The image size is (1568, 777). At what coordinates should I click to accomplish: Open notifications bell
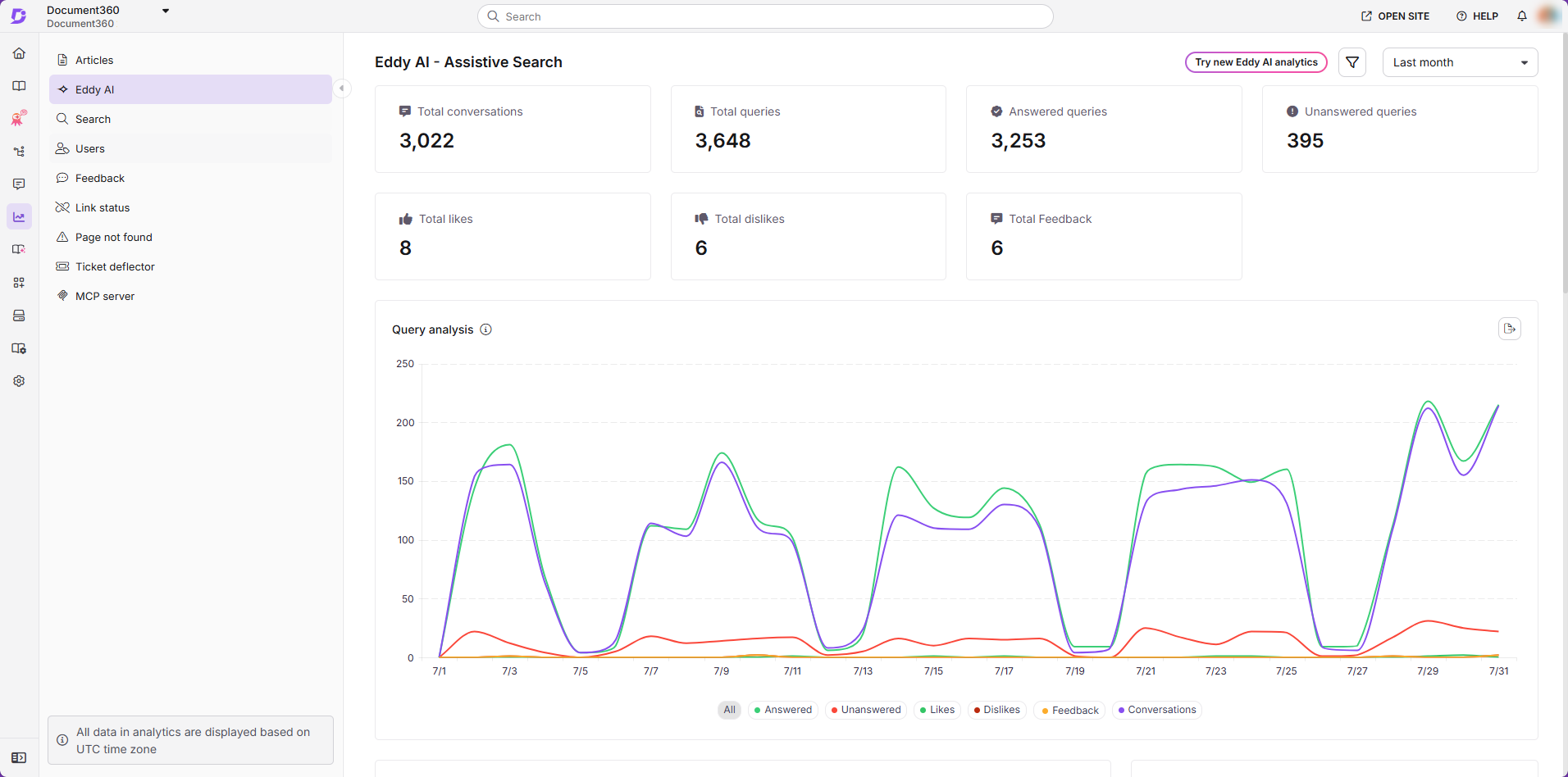1522,16
